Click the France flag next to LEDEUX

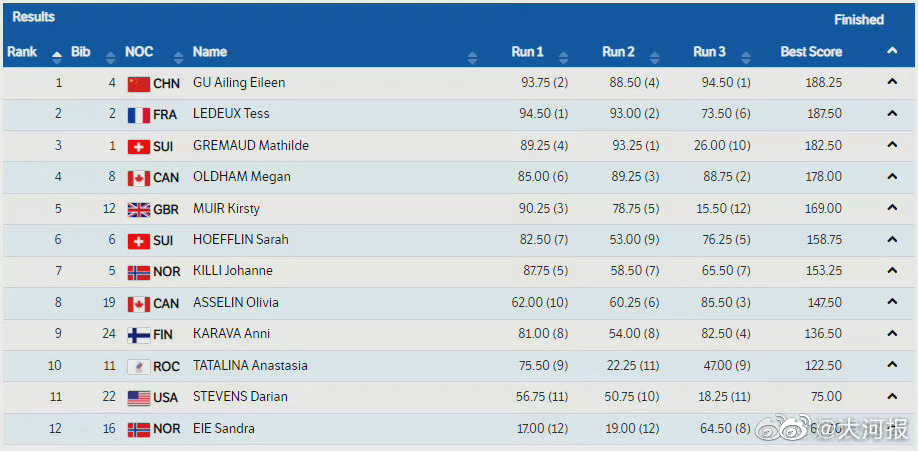click(x=138, y=115)
